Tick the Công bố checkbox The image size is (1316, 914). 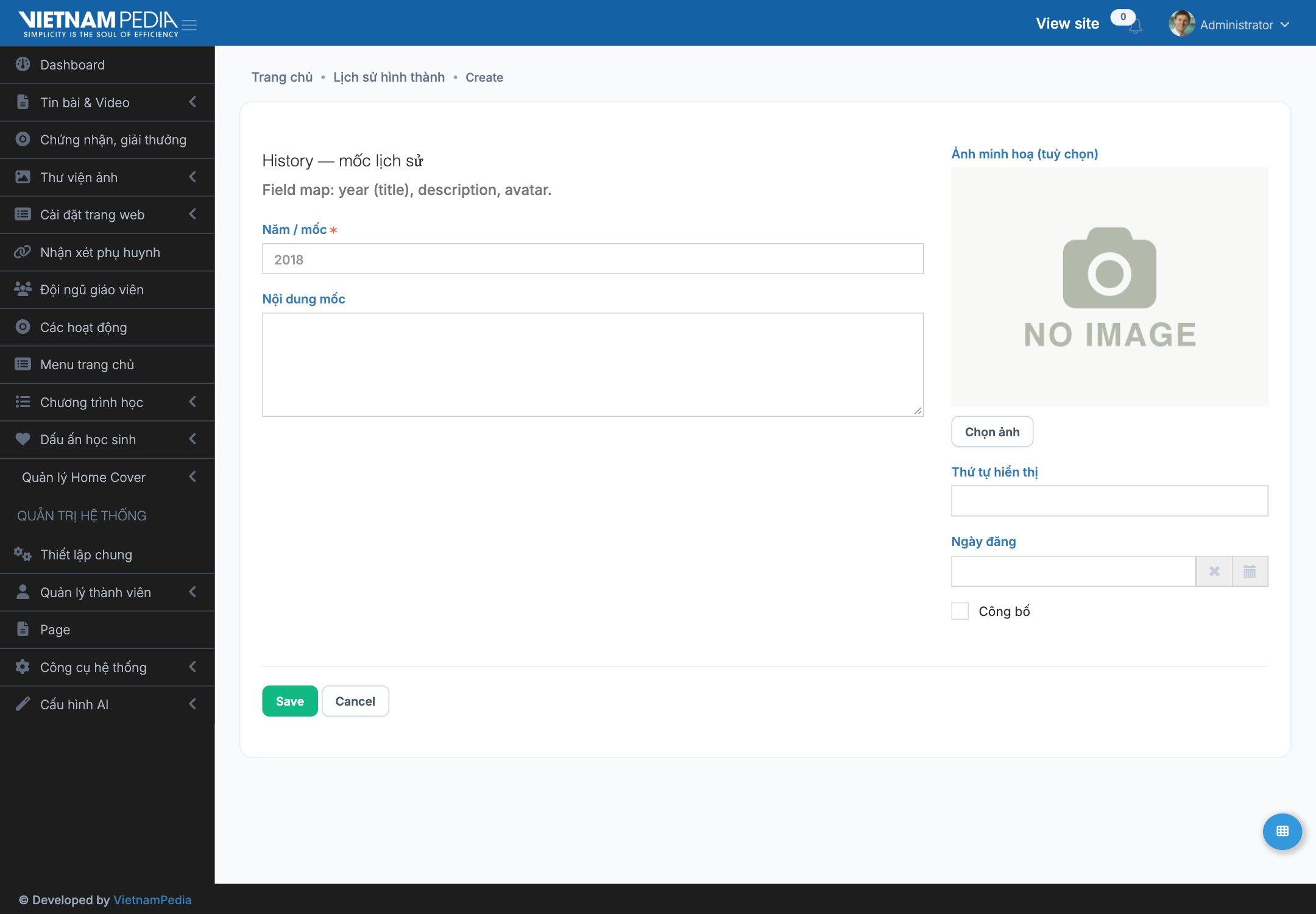click(960, 611)
